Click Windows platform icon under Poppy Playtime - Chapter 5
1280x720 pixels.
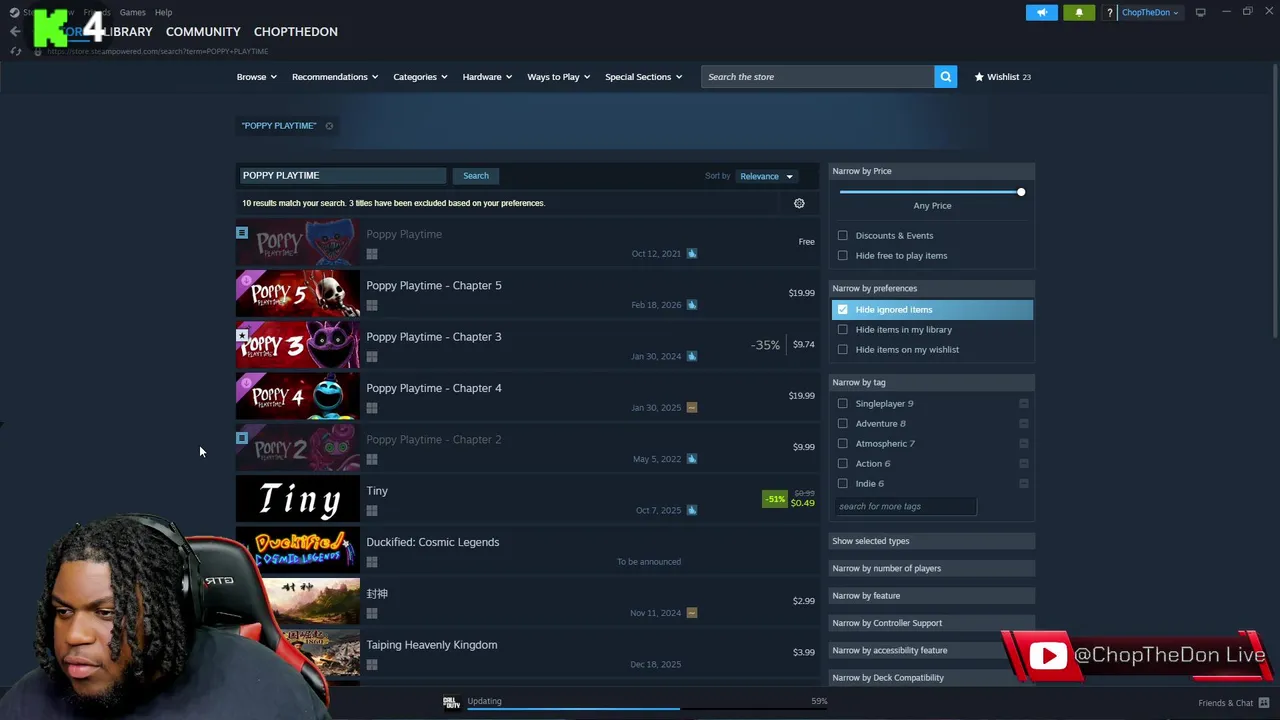[x=372, y=306]
